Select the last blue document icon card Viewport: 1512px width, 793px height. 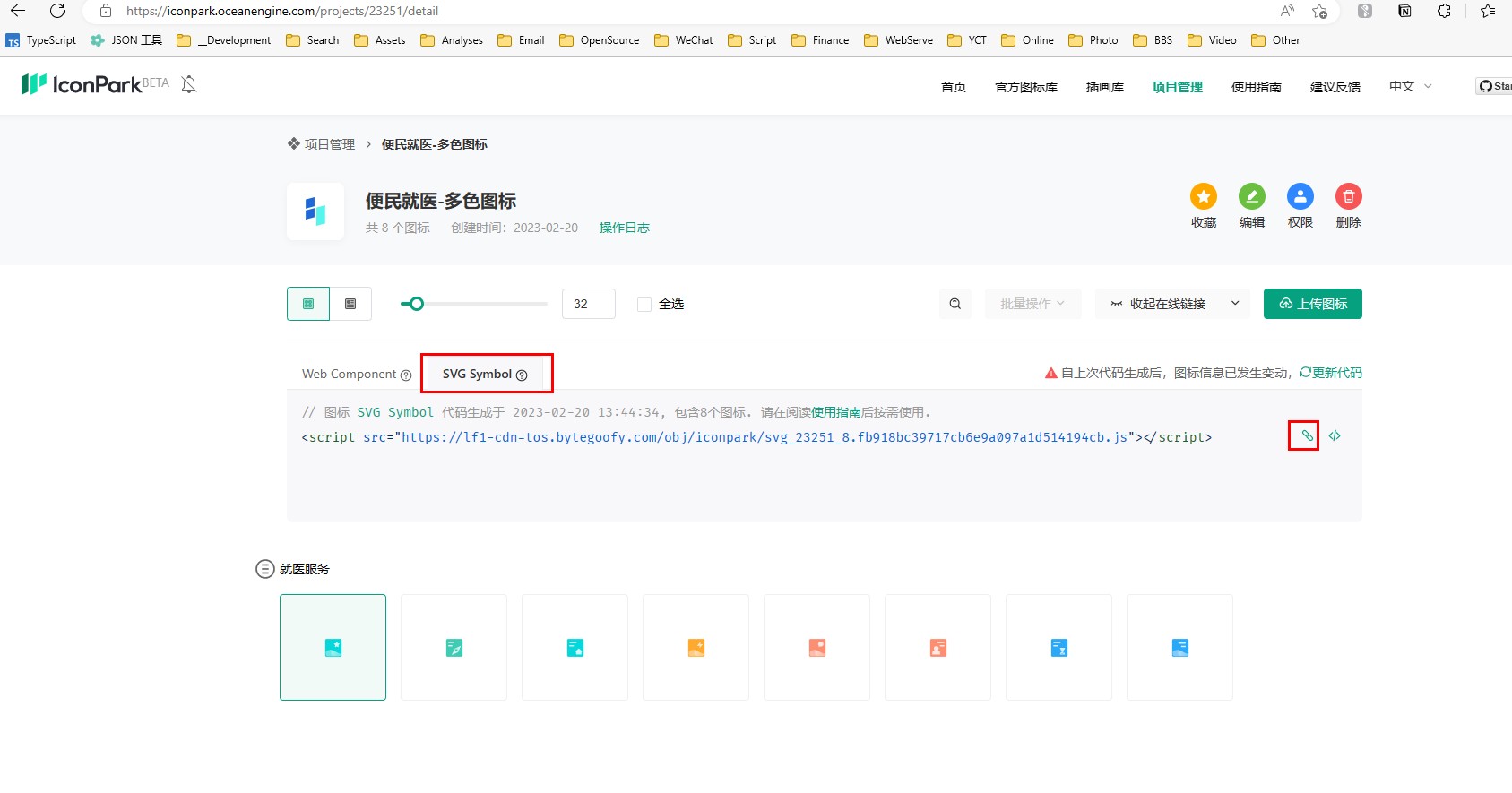pos(1180,647)
